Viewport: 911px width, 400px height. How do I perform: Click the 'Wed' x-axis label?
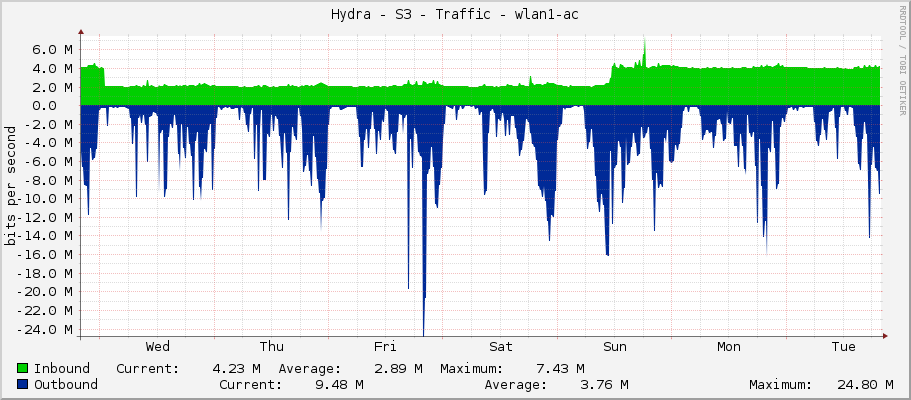click(157, 347)
